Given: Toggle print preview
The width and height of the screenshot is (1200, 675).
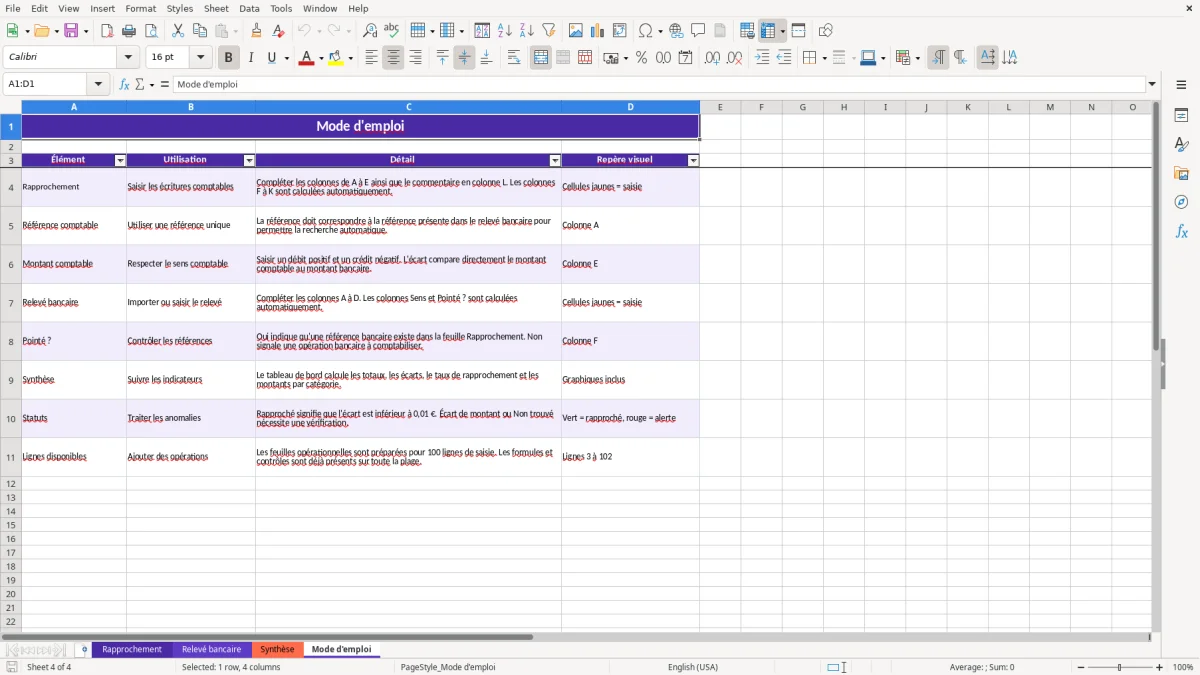Looking at the screenshot, I should pyautogui.click(x=151, y=31).
